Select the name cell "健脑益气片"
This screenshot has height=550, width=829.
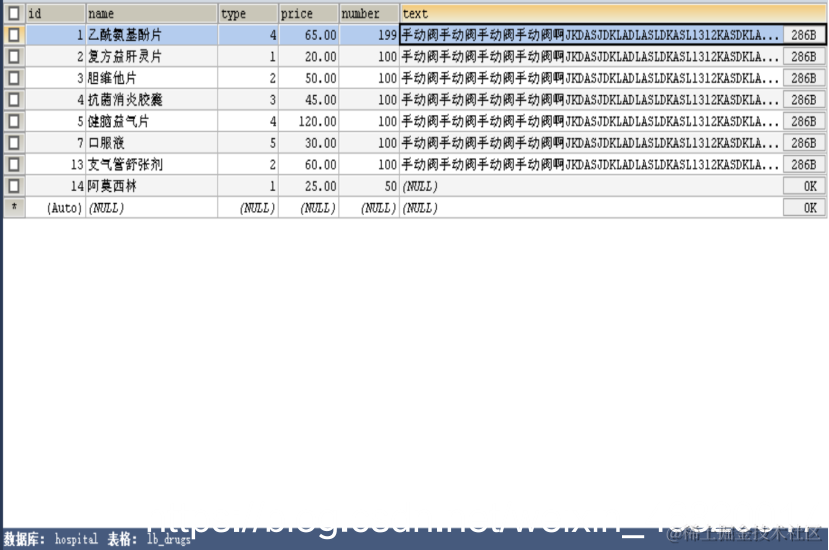click(152, 121)
